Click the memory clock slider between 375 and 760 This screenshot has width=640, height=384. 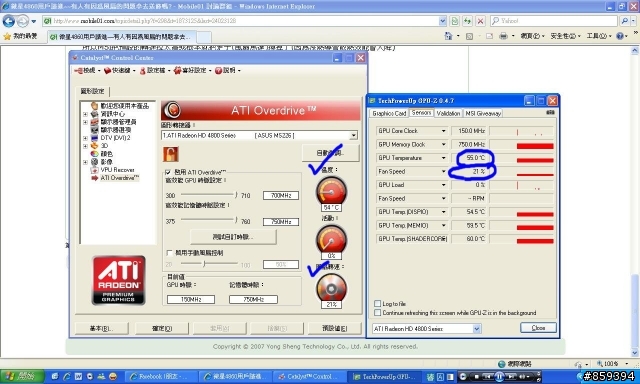209,221
